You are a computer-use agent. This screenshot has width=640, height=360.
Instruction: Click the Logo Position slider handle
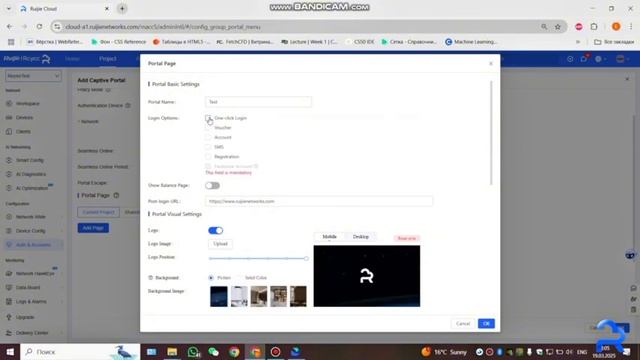[306, 258]
